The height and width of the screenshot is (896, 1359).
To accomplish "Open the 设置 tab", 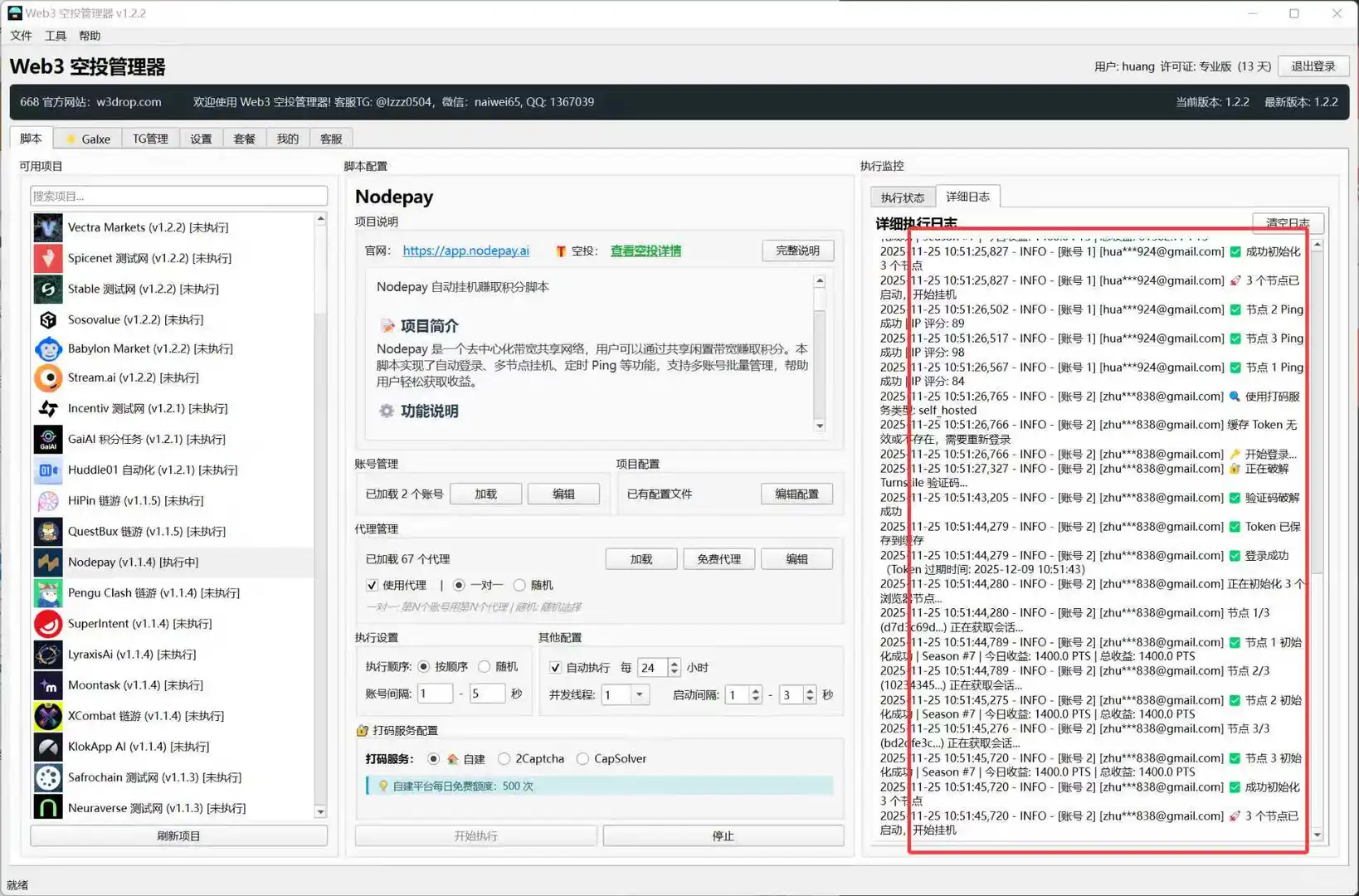I will pos(201,139).
